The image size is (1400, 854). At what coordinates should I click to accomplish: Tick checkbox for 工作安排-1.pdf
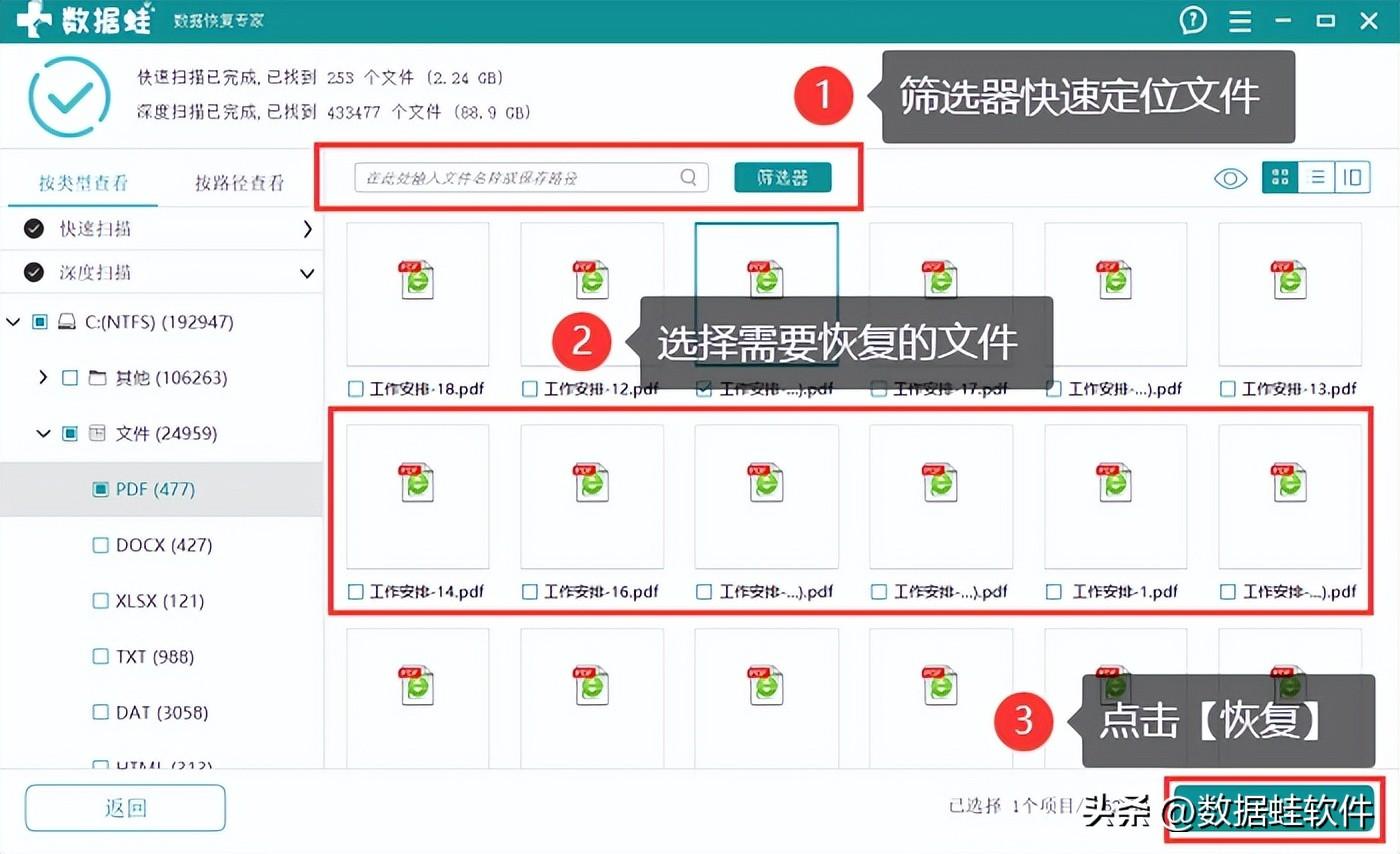pyautogui.click(x=1053, y=592)
